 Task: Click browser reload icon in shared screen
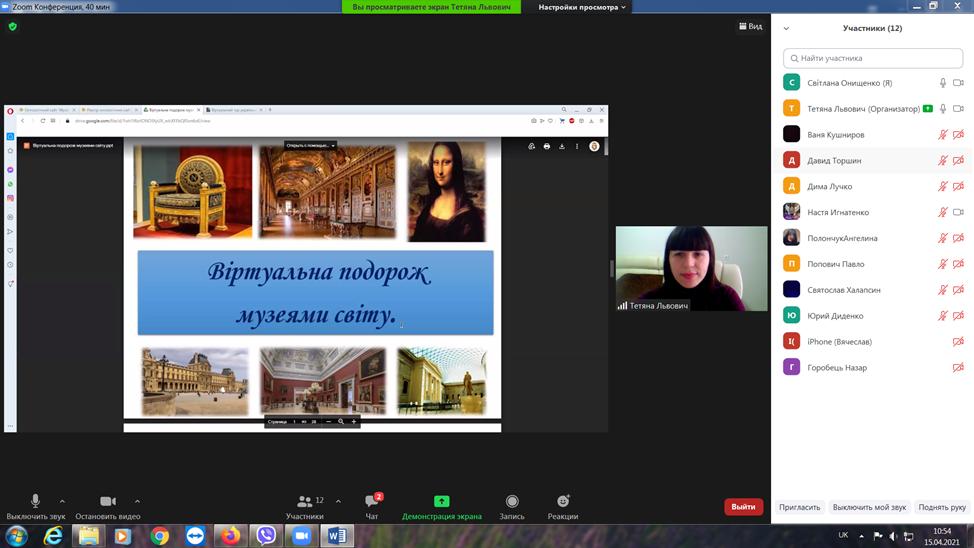click(x=43, y=121)
